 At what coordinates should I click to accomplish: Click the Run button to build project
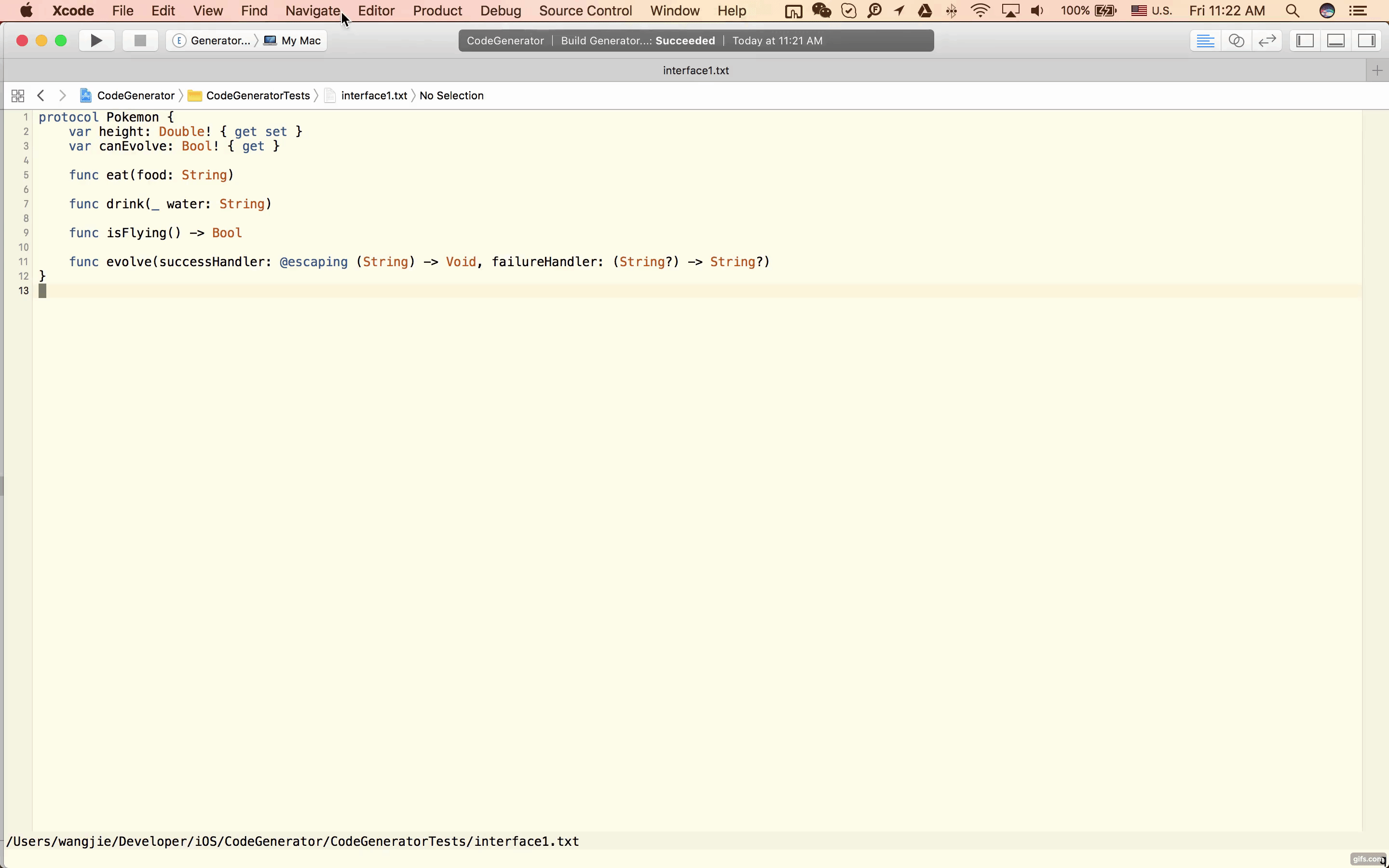[95, 40]
